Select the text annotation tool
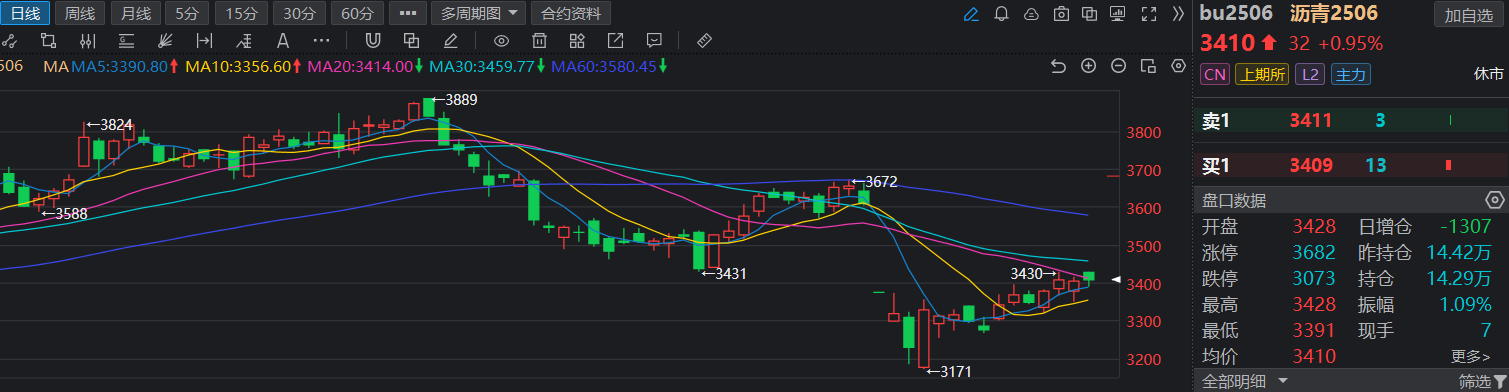The height and width of the screenshot is (392, 1509). coord(283,41)
